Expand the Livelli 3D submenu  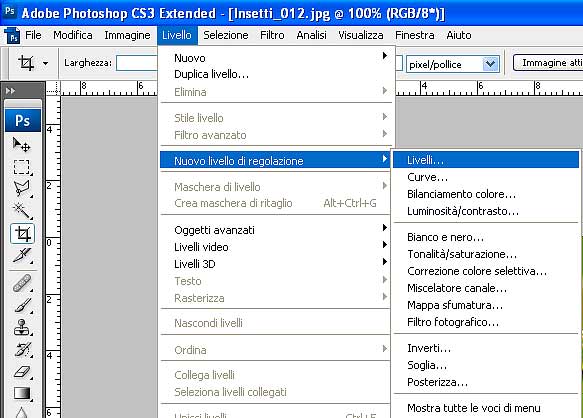(x=275, y=264)
